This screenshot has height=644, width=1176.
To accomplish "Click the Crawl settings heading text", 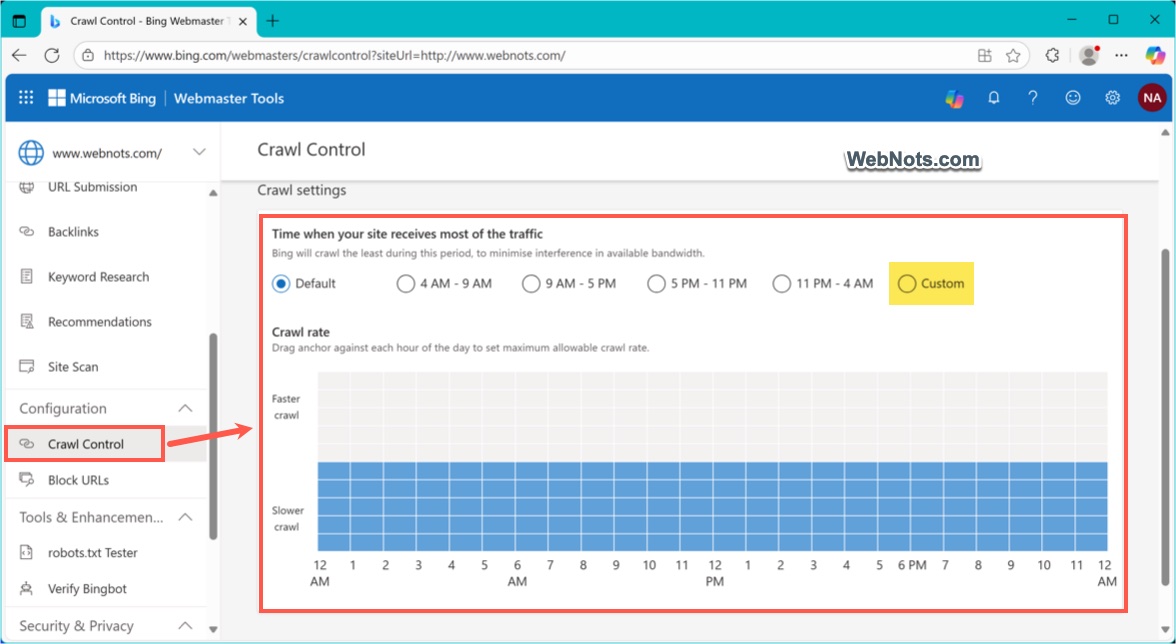I will tap(302, 190).
